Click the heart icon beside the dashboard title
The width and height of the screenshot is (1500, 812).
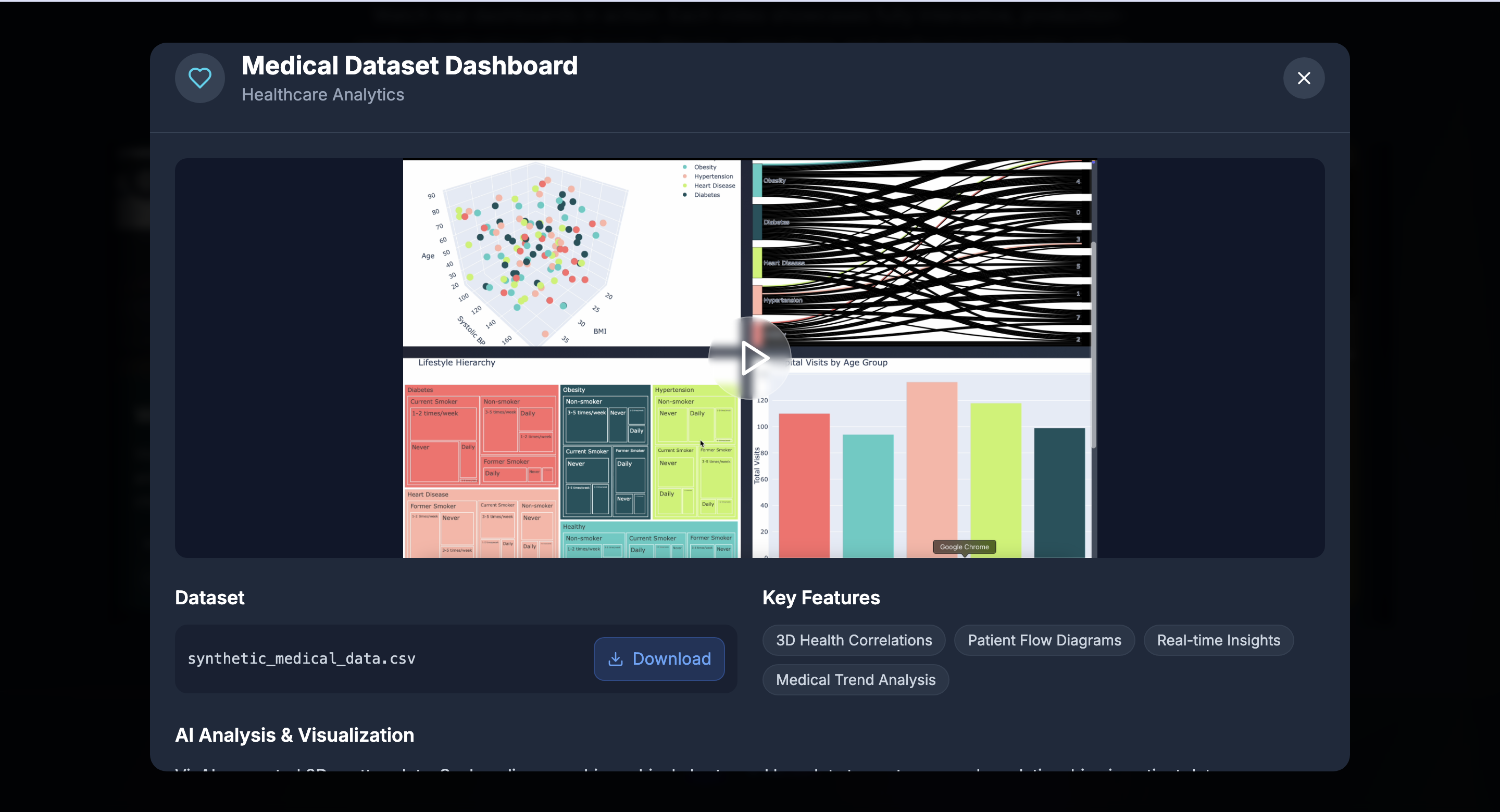click(x=199, y=78)
